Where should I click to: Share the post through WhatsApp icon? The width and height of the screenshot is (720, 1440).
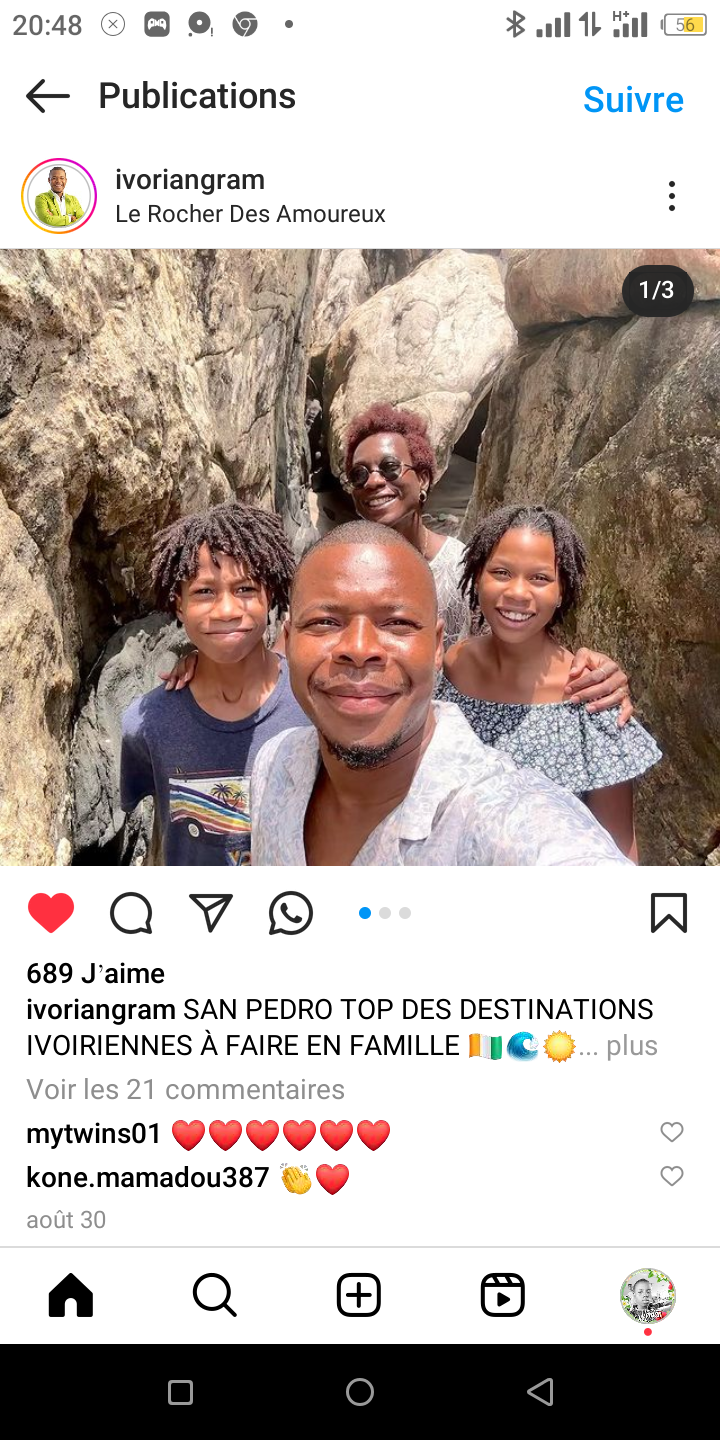[291, 913]
